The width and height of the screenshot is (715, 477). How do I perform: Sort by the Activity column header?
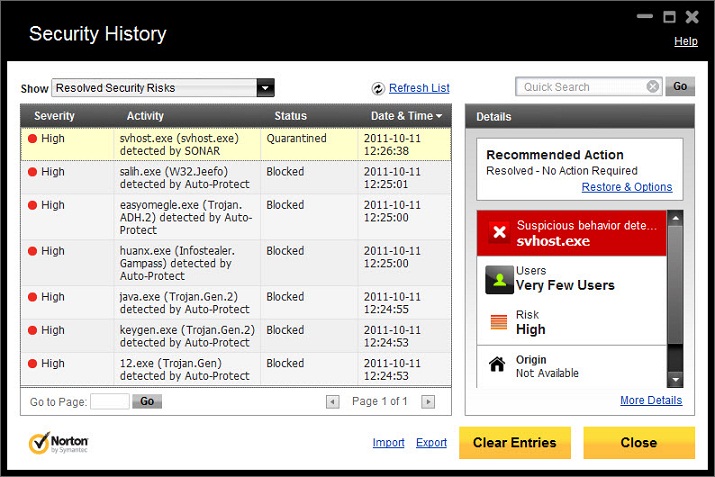click(x=145, y=116)
